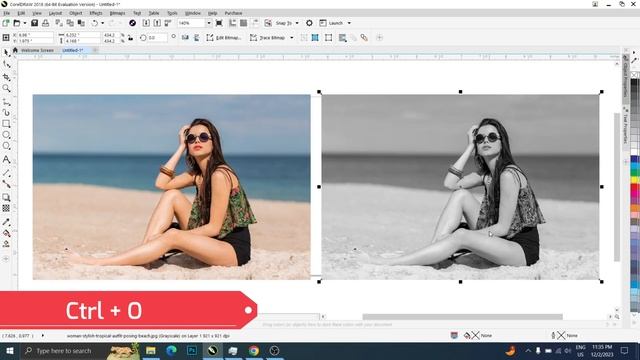Viewport: 640px width, 360px height.
Task: Click the rotation angle field
Action: pyautogui.click(x=157, y=38)
